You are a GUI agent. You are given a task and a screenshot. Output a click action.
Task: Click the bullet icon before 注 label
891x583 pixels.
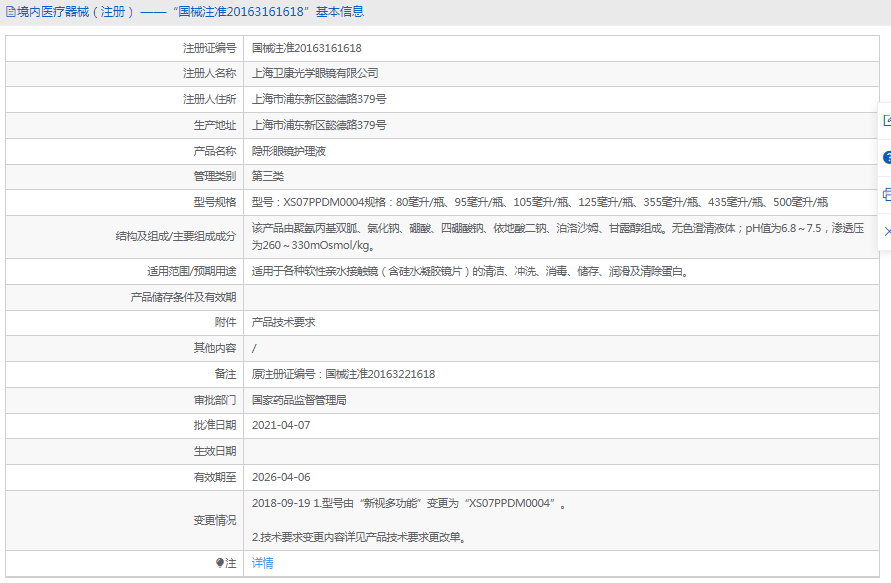pos(220,563)
